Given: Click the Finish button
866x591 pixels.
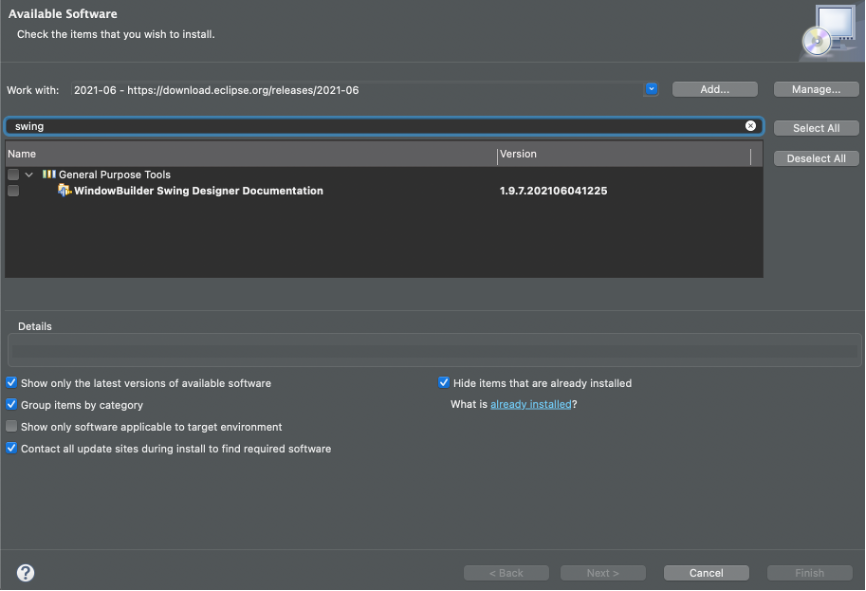Looking at the screenshot, I should (x=809, y=573).
